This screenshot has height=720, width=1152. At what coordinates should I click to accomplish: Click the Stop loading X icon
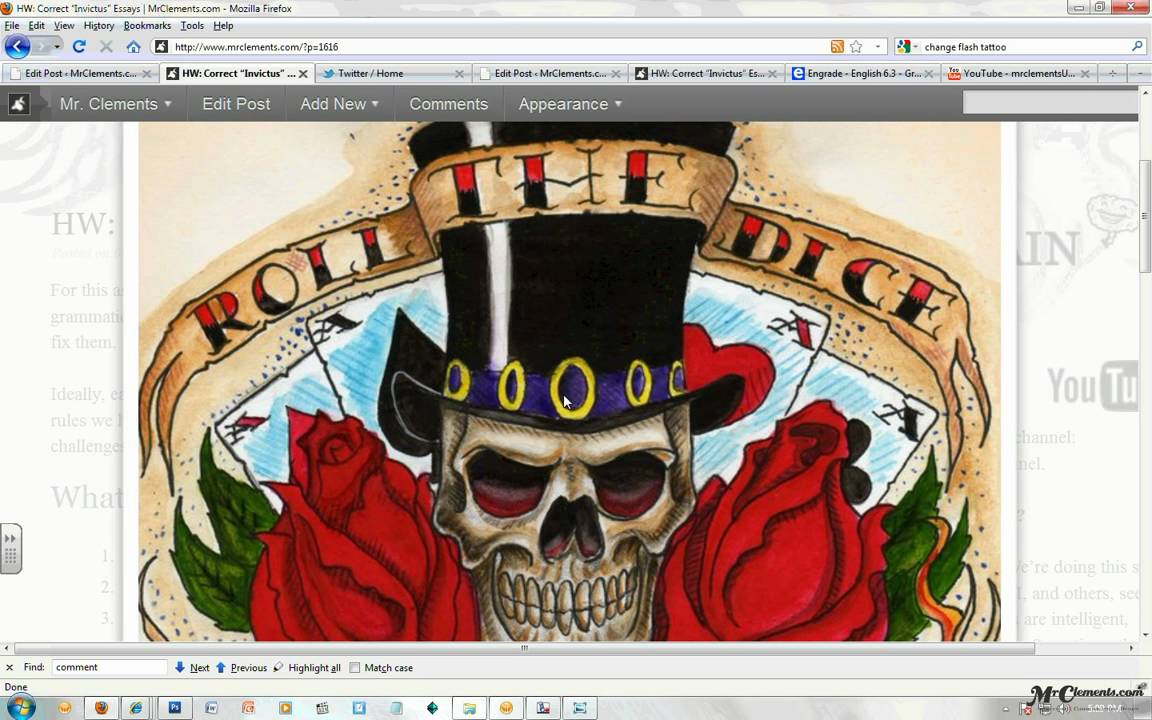click(x=106, y=46)
